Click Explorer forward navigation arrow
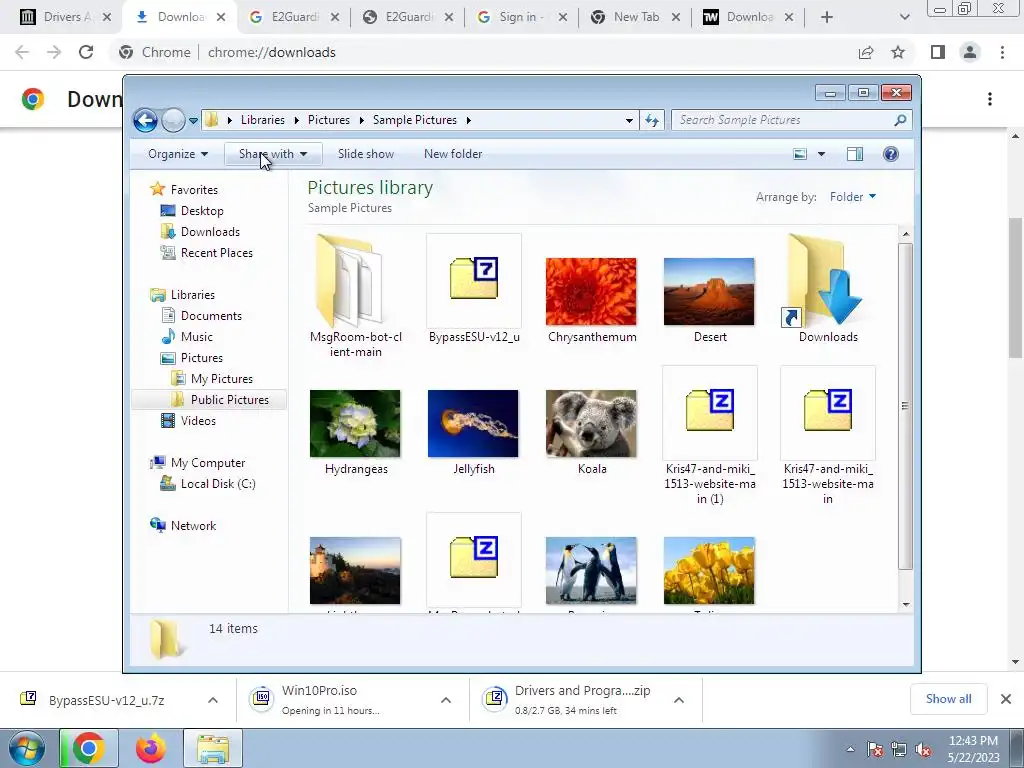Image resolution: width=1024 pixels, height=768 pixels. tap(173, 120)
